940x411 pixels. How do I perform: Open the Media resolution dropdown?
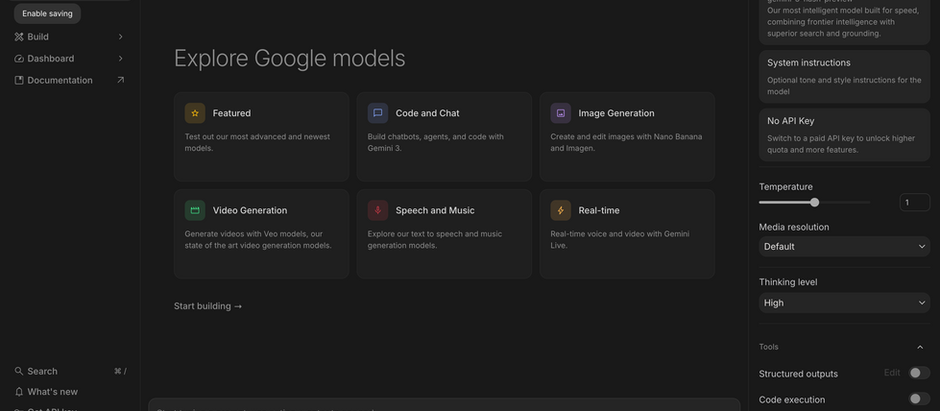[x=844, y=246]
